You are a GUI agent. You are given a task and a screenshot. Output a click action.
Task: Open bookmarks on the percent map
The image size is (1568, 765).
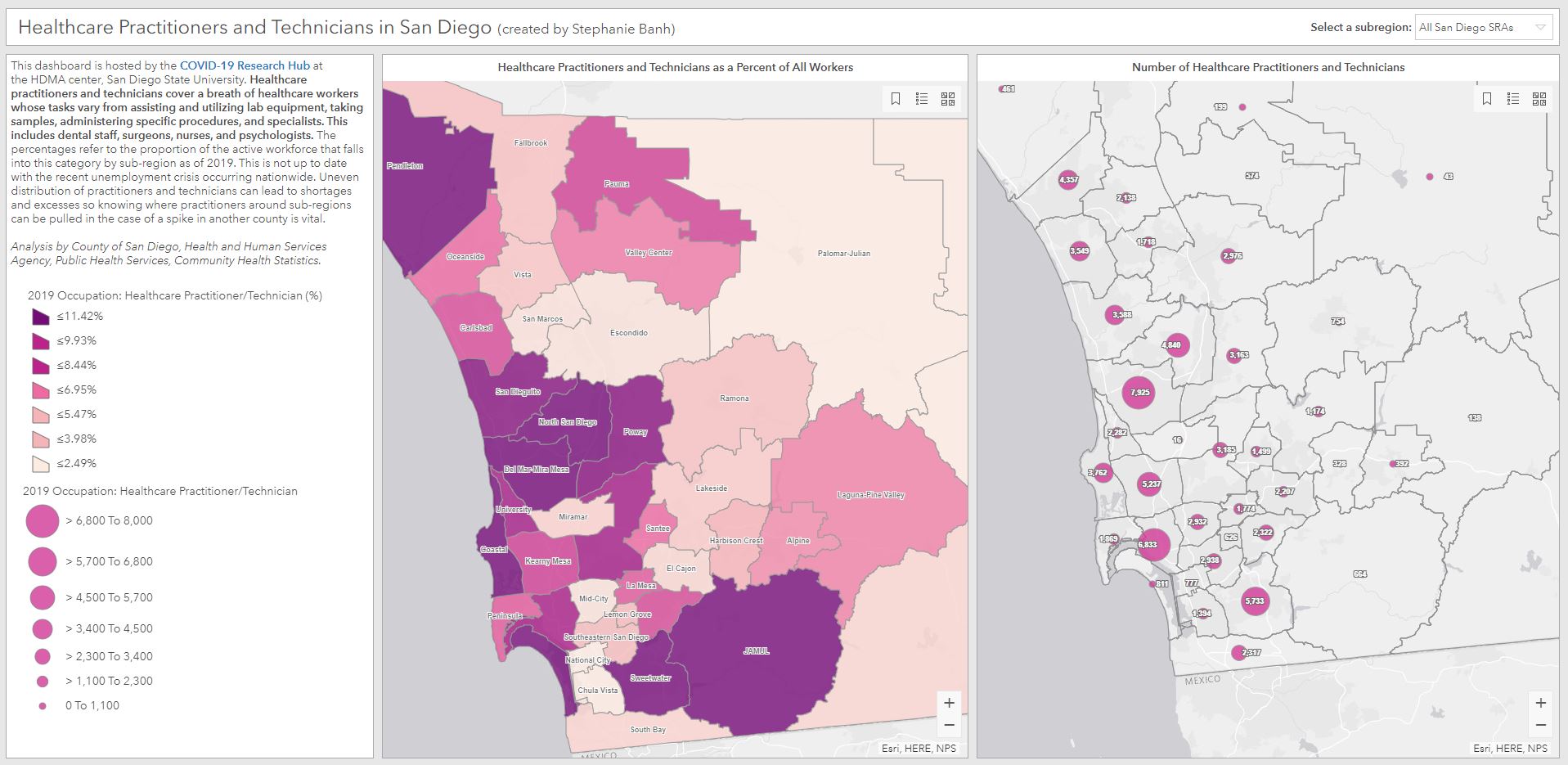[x=896, y=99]
